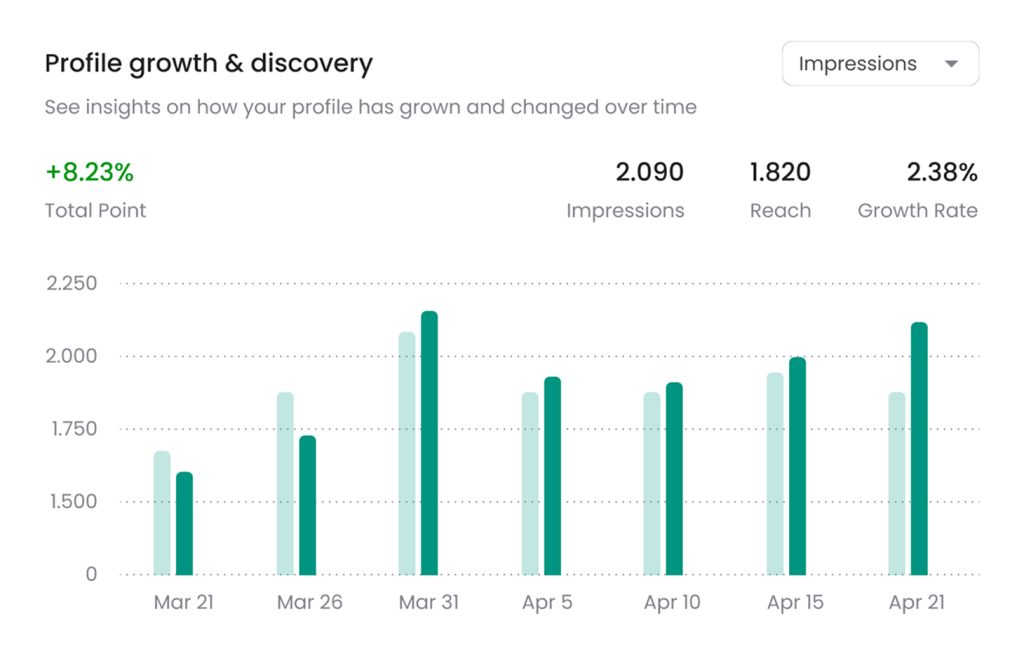The image size is (1024, 661).
Task: Click the Profile growth & discovery heading
Action: click(208, 64)
